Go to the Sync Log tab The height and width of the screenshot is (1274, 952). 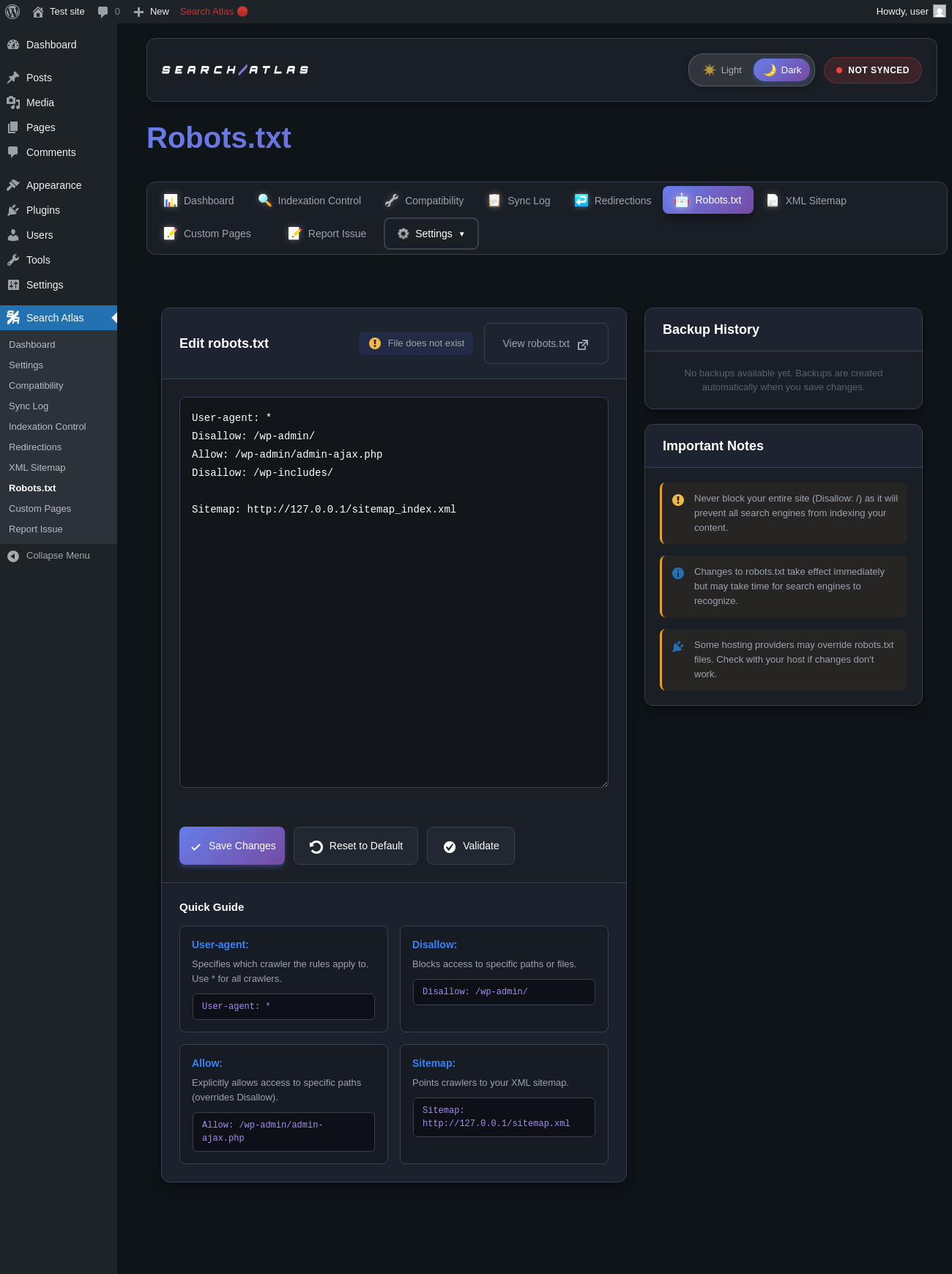pyautogui.click(x=519, y=201)
